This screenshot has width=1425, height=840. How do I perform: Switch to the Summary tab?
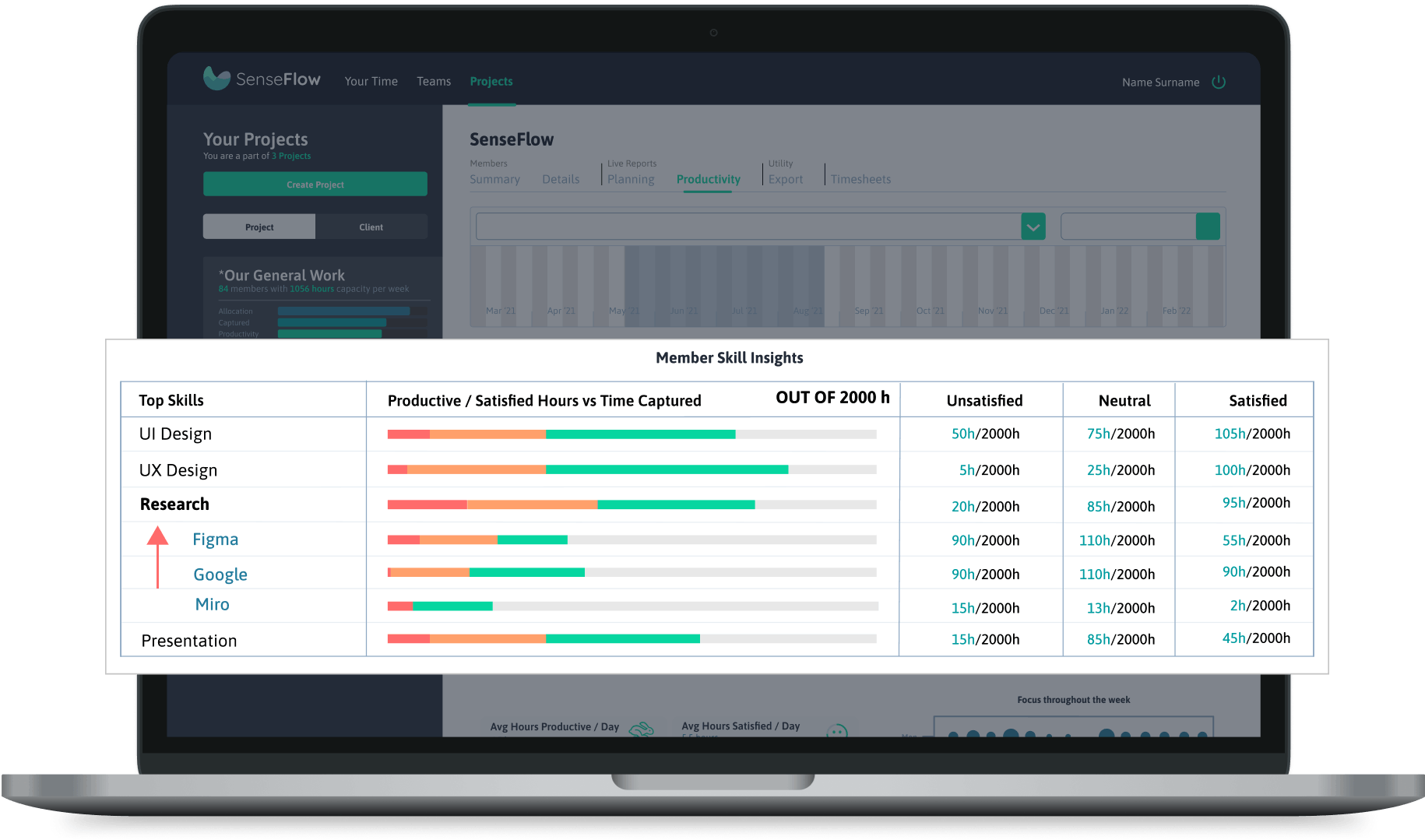point(495,179)
